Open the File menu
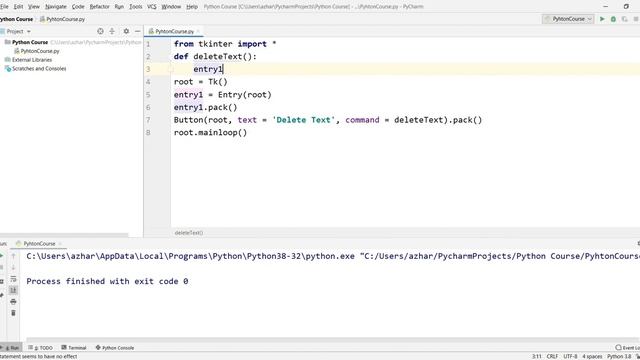The width and height of the screenshot is (640, 360). pos(4,7)
